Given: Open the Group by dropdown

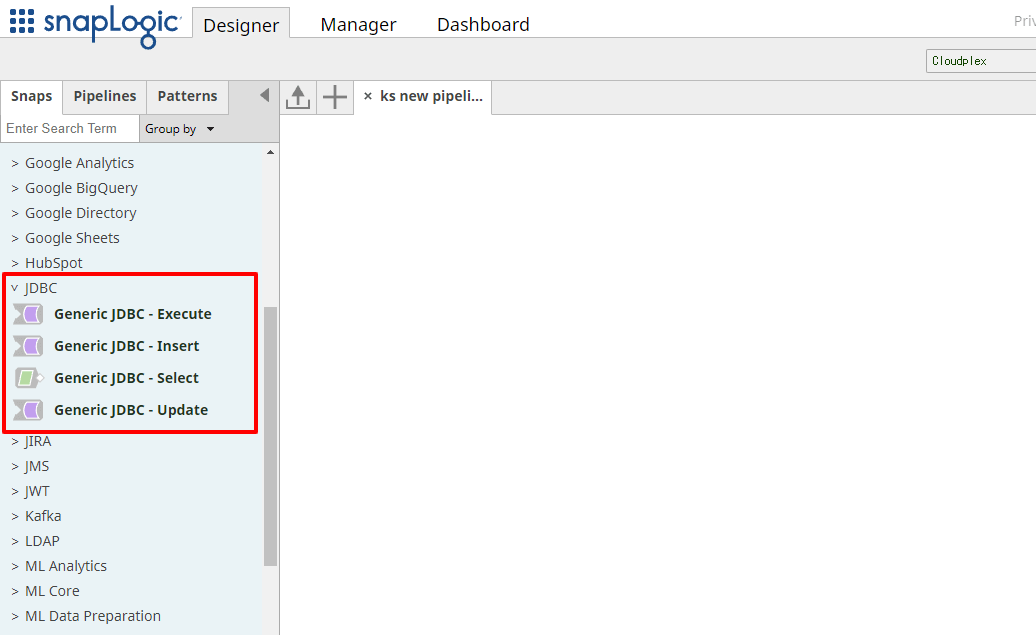Looking at the screenshot, I should pyautogui.click(x=180, y=129).
